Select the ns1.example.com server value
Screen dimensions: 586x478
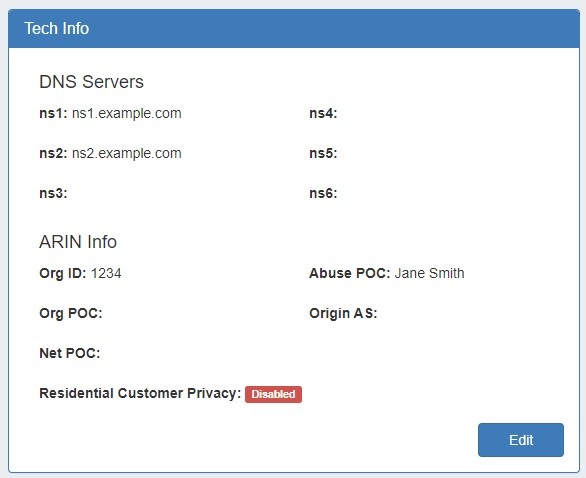pyautogui.click(x=127, y=113)
